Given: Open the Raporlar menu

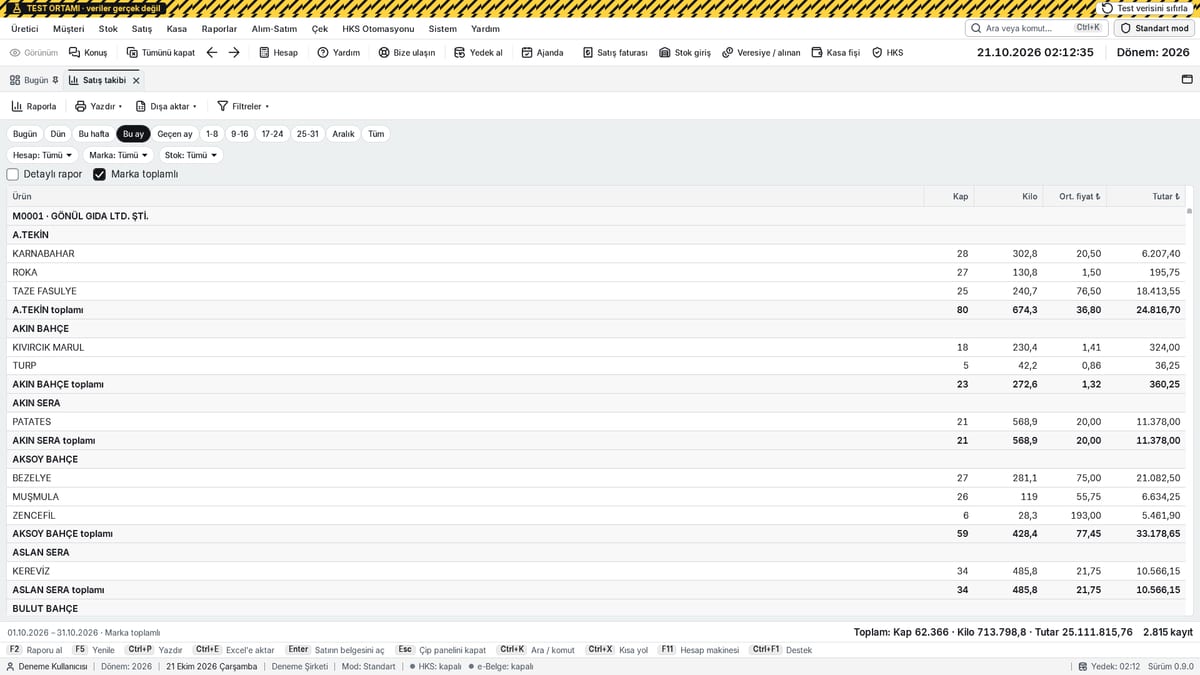Looking at the screenshot, I should 219,29.
